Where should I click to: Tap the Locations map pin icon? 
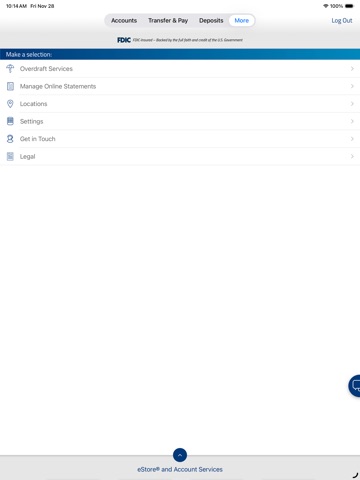point(10,104)
